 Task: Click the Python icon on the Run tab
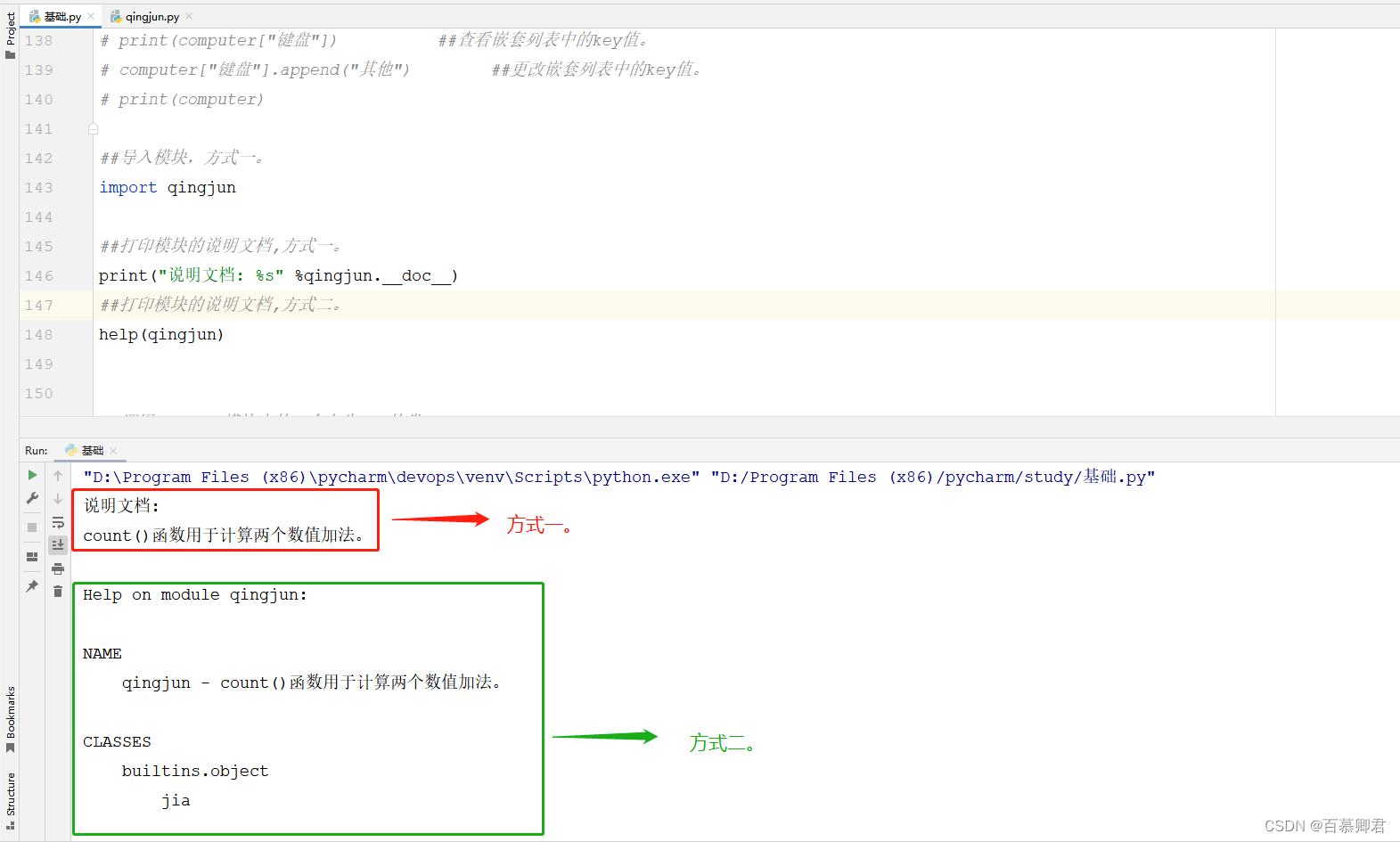point(71,450)
